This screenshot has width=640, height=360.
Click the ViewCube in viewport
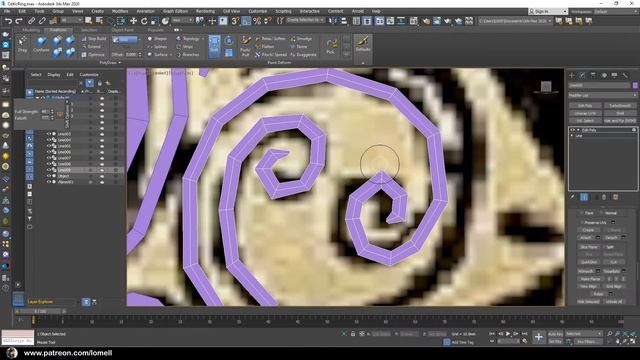(x=546, y=87)
